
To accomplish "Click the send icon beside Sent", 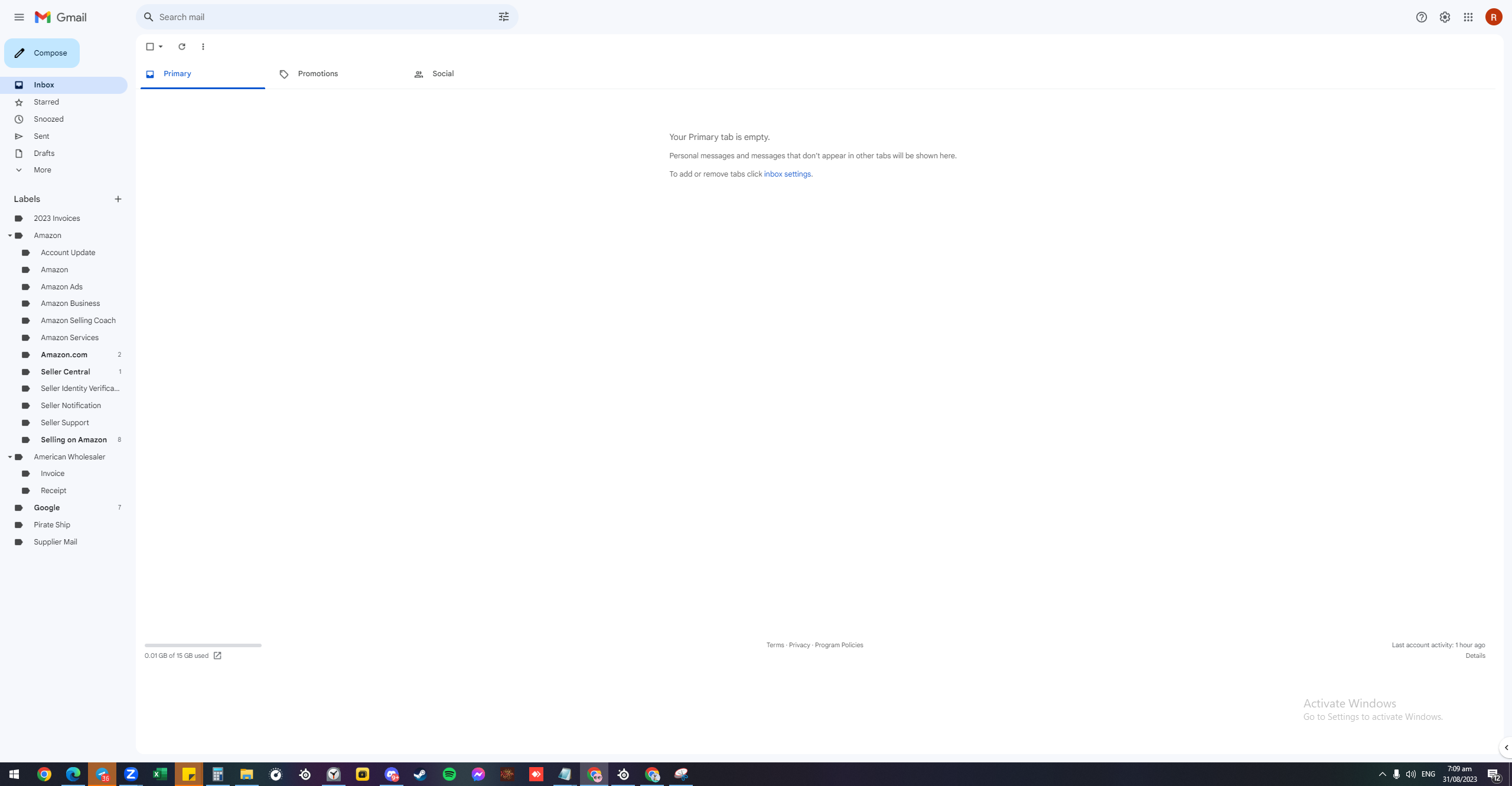I will 19,136.
